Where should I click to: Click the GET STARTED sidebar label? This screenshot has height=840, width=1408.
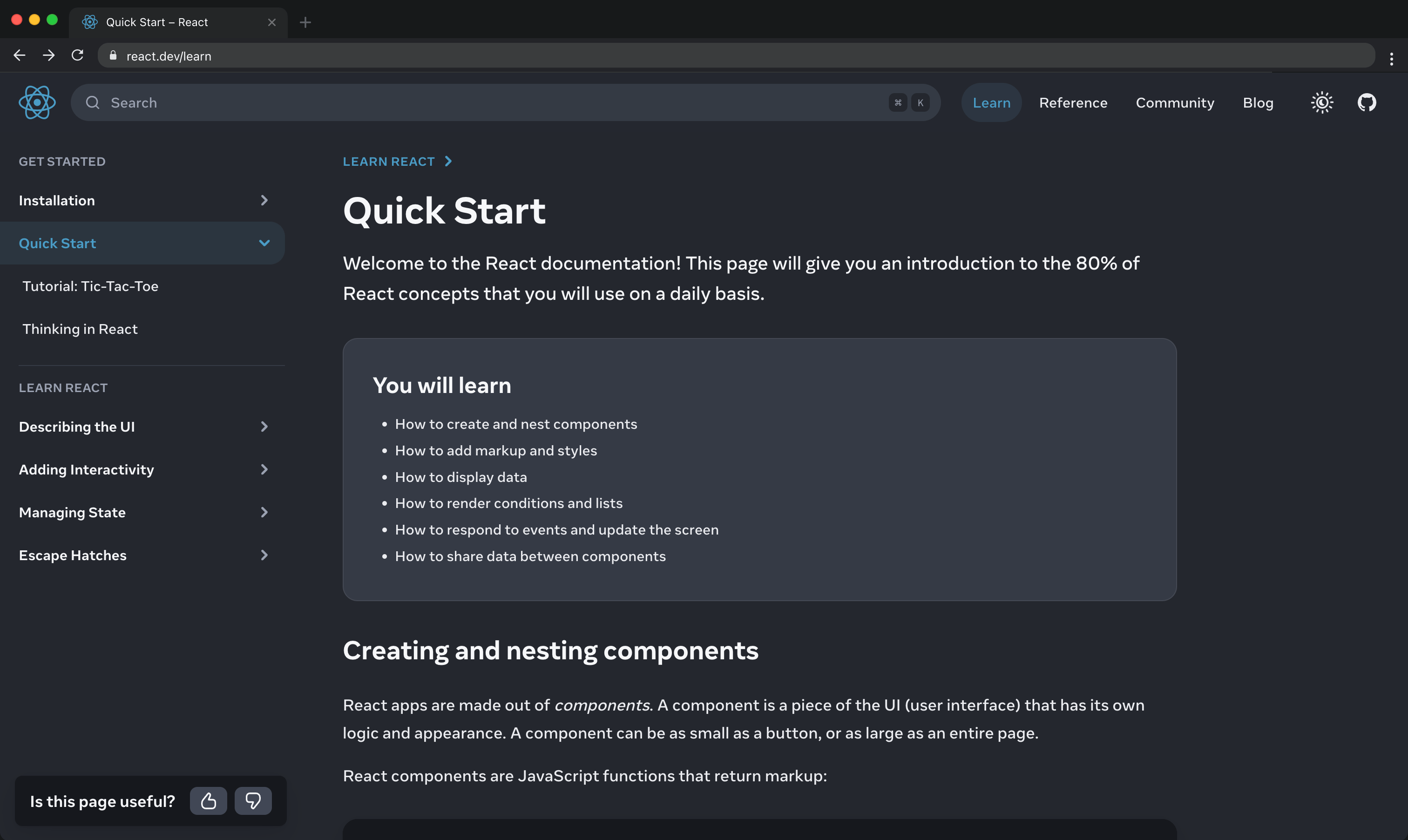point(62,161)
